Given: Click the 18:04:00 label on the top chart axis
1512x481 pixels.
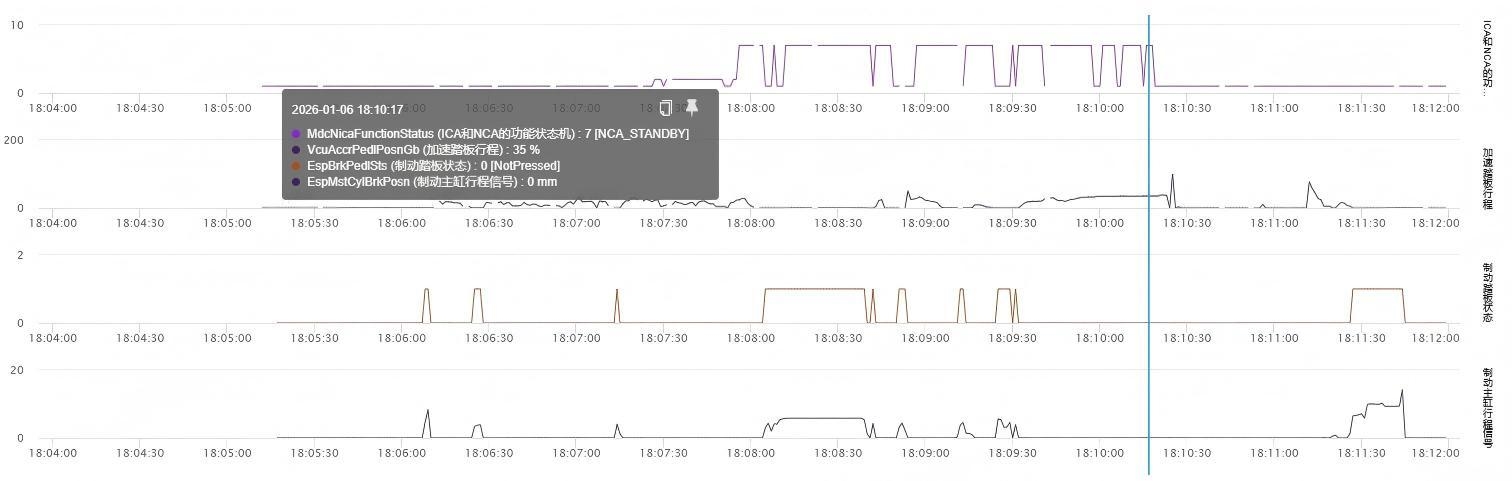Looking at the screenshot, I should pos(53,108).
